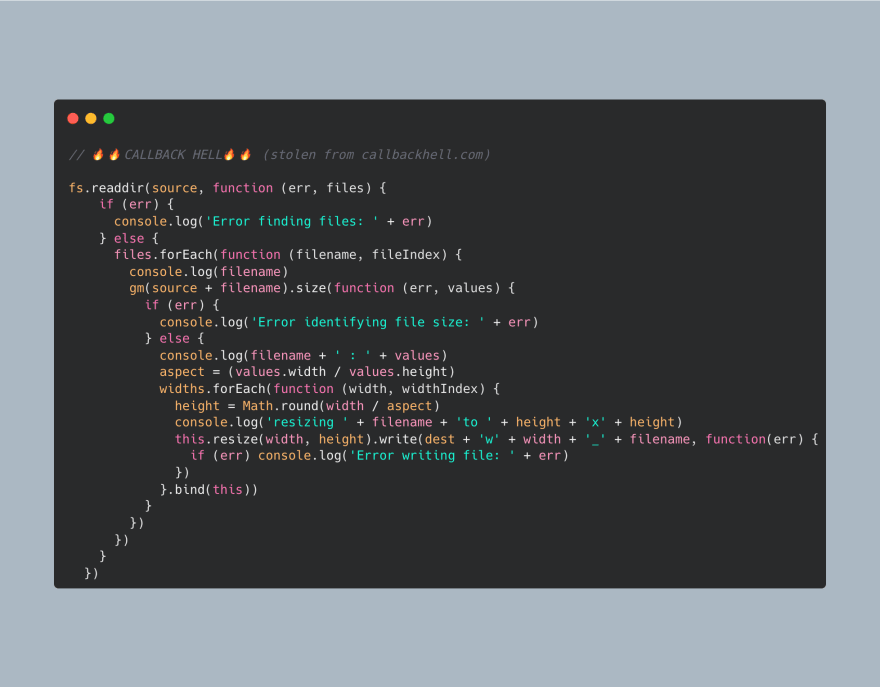Click the string 'Error finding files: '
Screen dimensions: 880x687
(292, 222)
